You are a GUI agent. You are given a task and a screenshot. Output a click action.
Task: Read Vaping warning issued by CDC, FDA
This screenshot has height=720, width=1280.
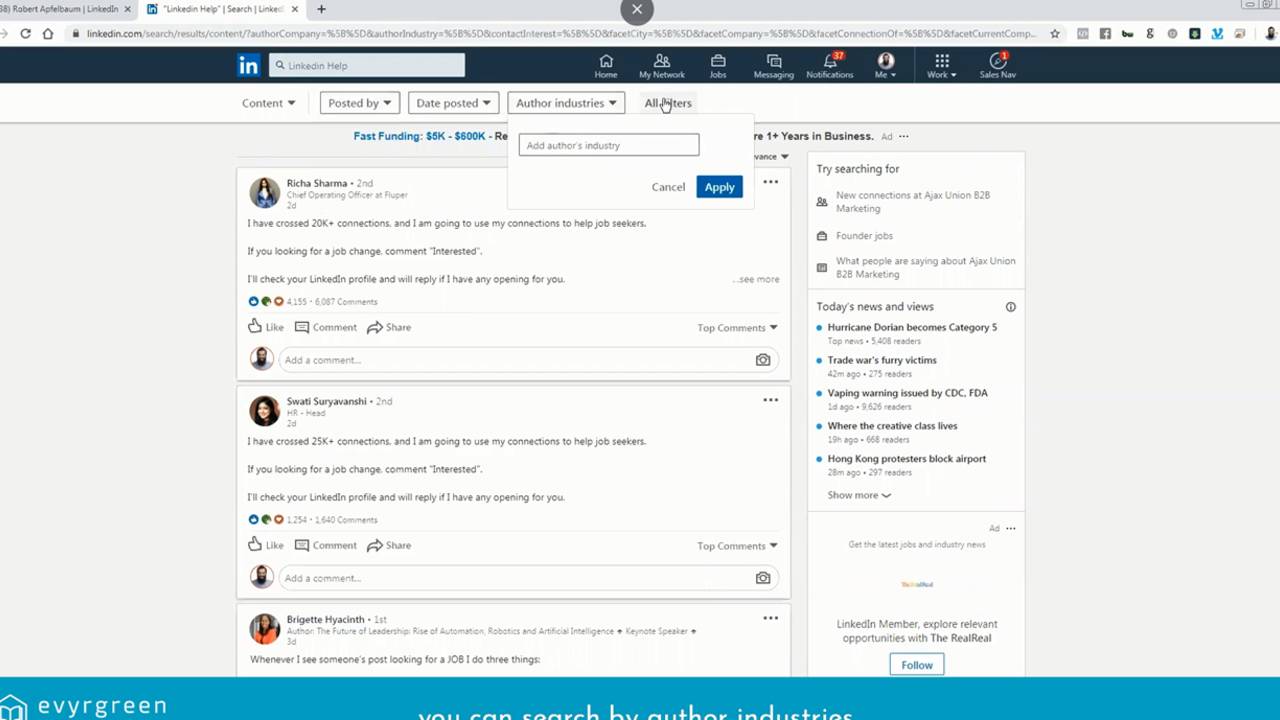[x=907, y=393]
